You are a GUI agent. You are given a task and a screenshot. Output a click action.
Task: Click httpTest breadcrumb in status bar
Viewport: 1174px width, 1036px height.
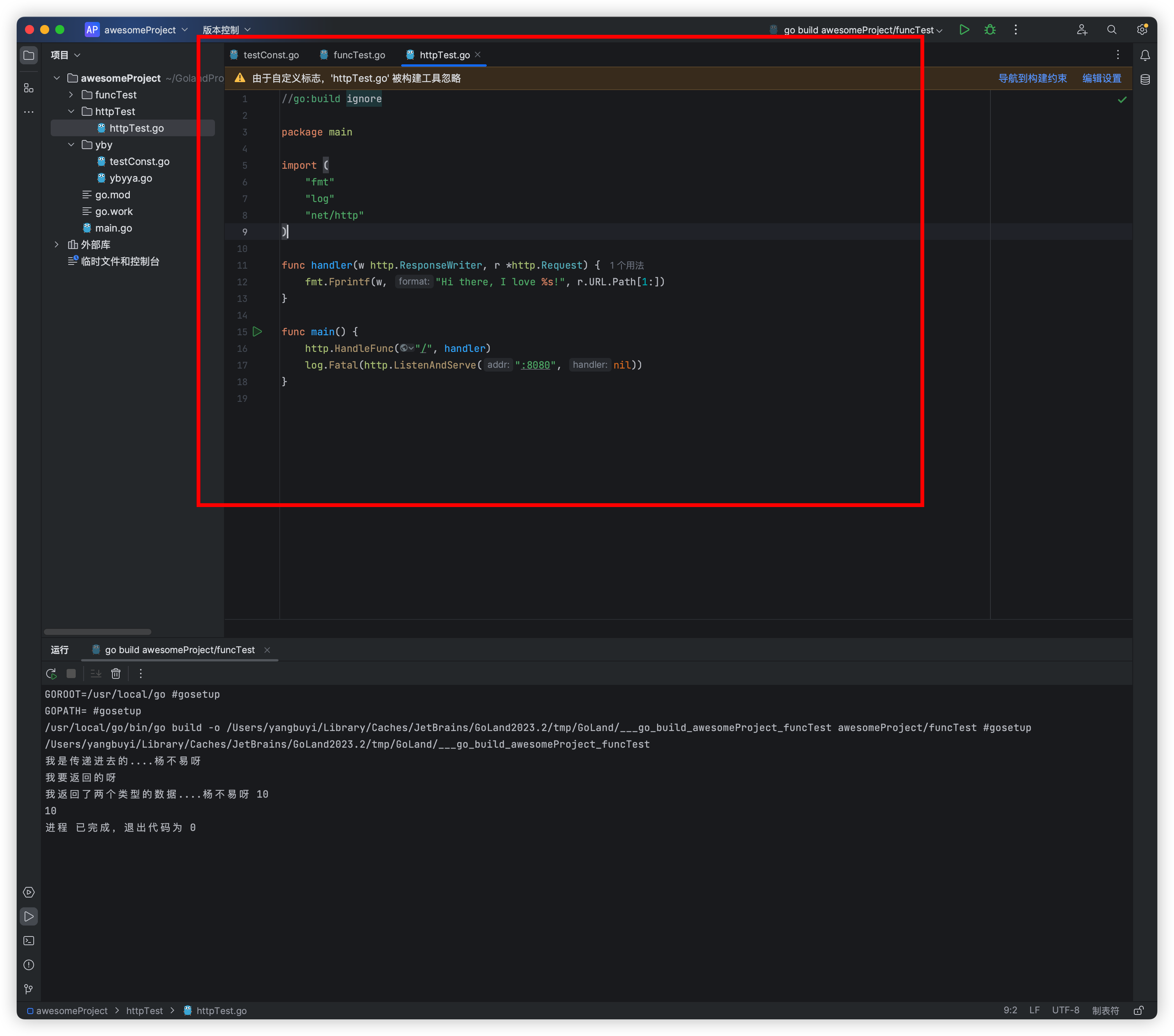tap(145, 1010)
